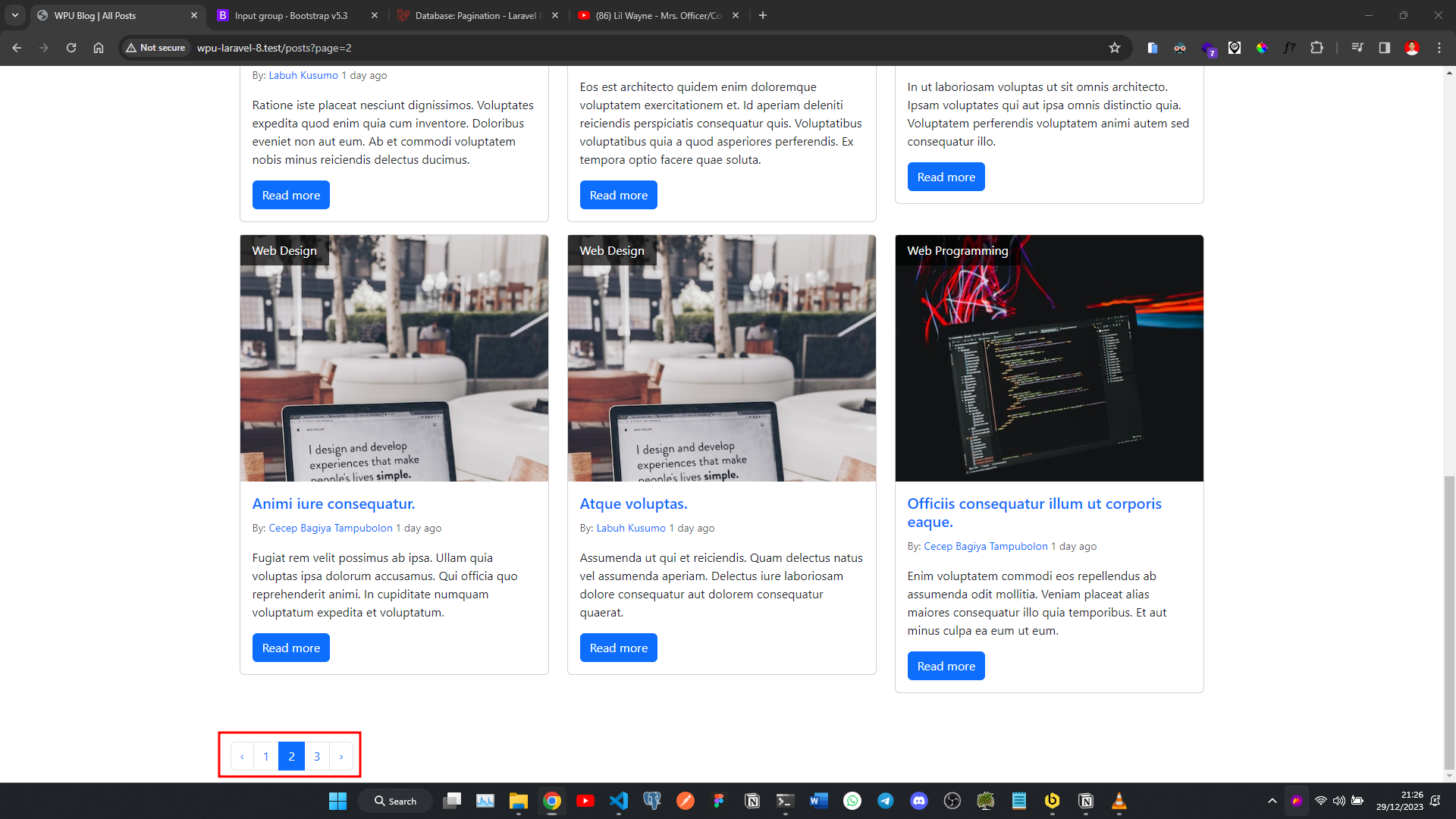Click the browser back navigation arrow
Image resolution: width=1456 pixels, height=819 pixels.
tap(17, 47)
